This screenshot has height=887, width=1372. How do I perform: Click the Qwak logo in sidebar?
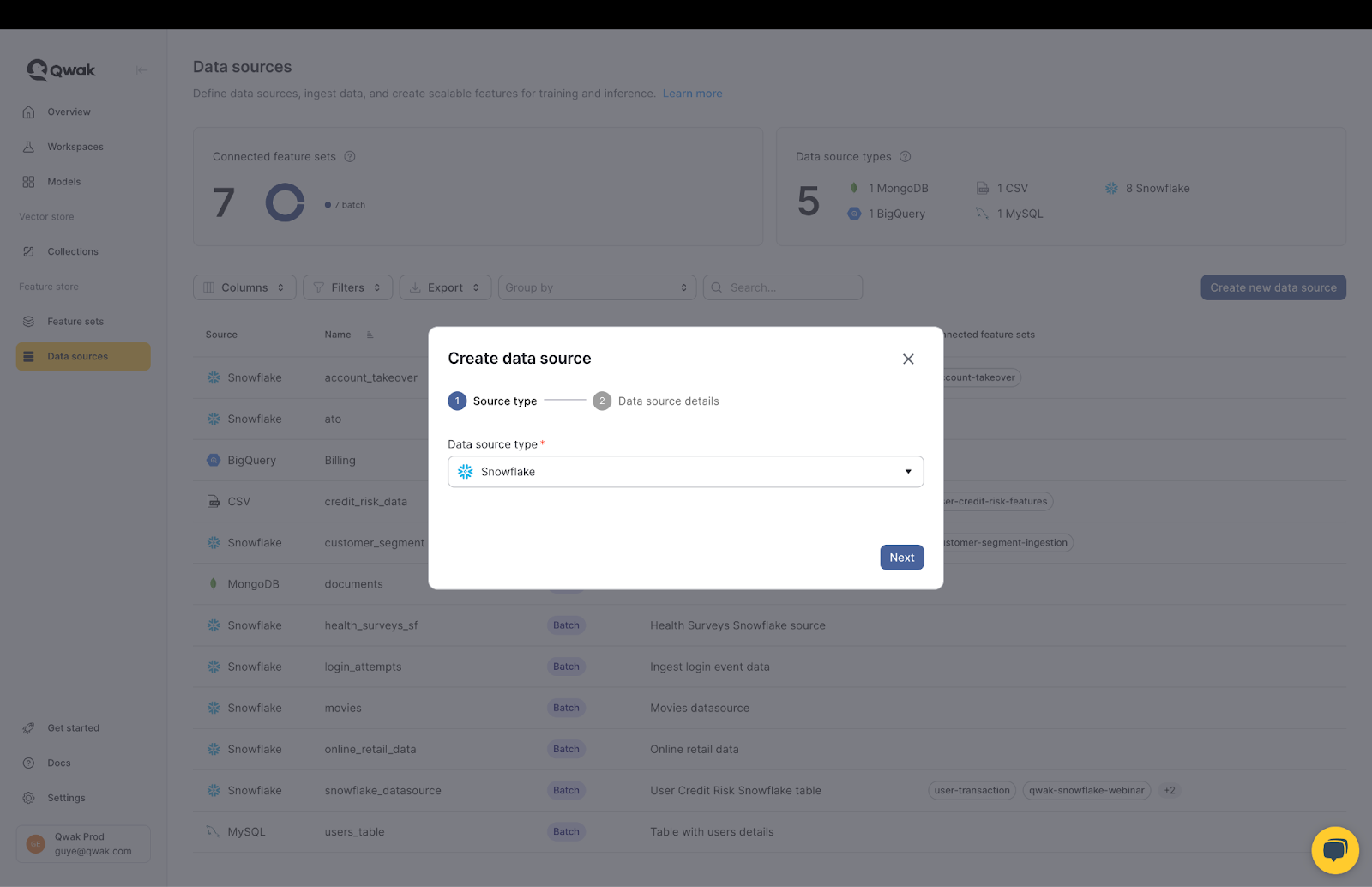pos(61,69)
